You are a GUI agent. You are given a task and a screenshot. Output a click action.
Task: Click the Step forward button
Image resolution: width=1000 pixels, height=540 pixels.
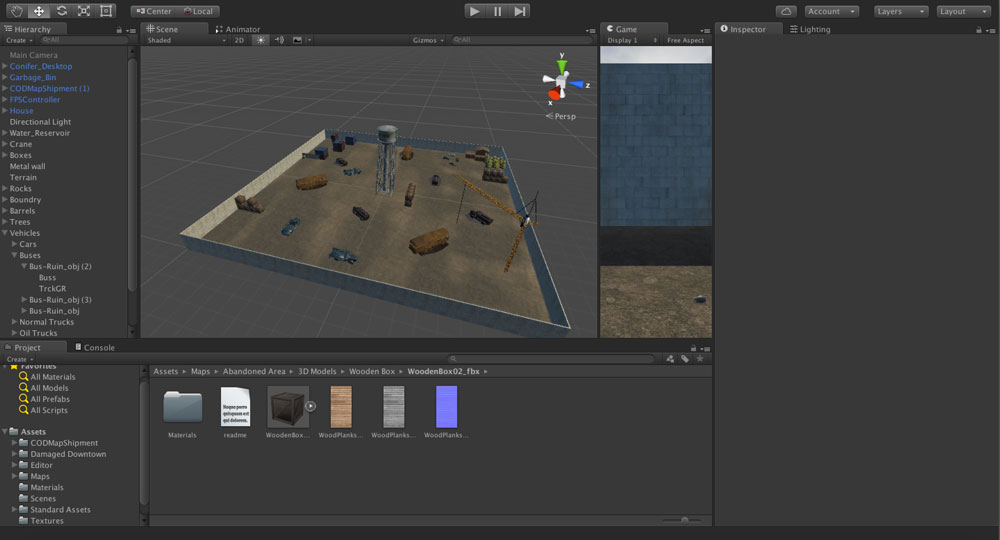tap(520, 11)
